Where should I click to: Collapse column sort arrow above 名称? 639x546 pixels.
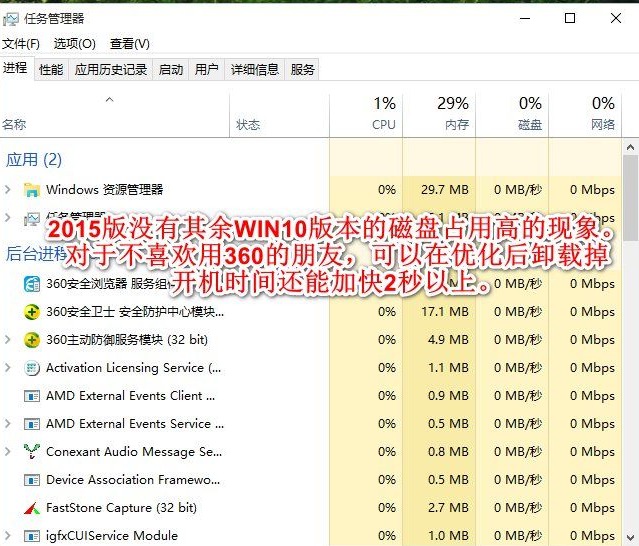pos(109,99)
